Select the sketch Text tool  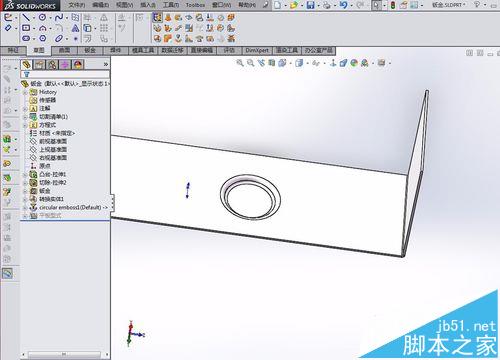[76, 28]
